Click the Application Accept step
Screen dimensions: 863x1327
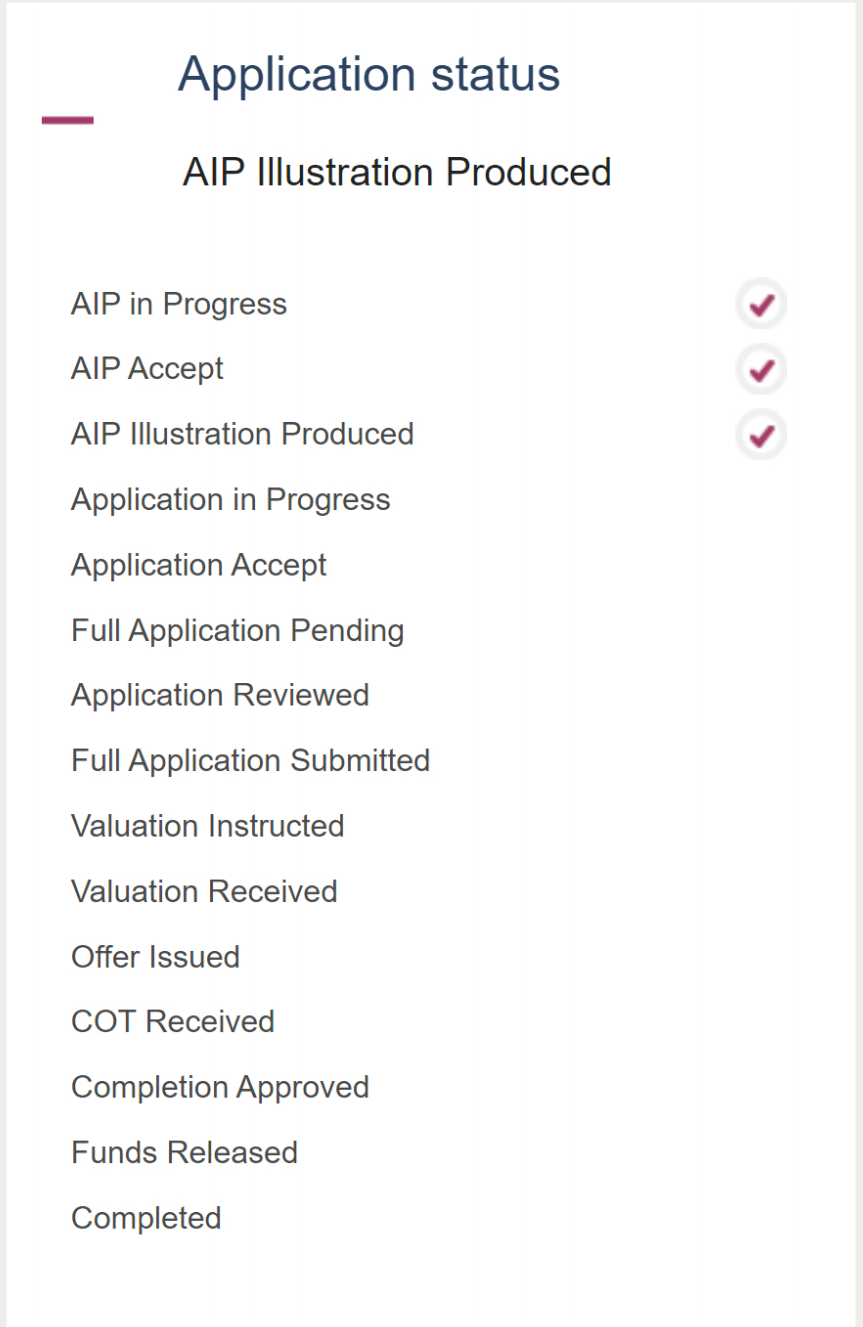[199, 565]
